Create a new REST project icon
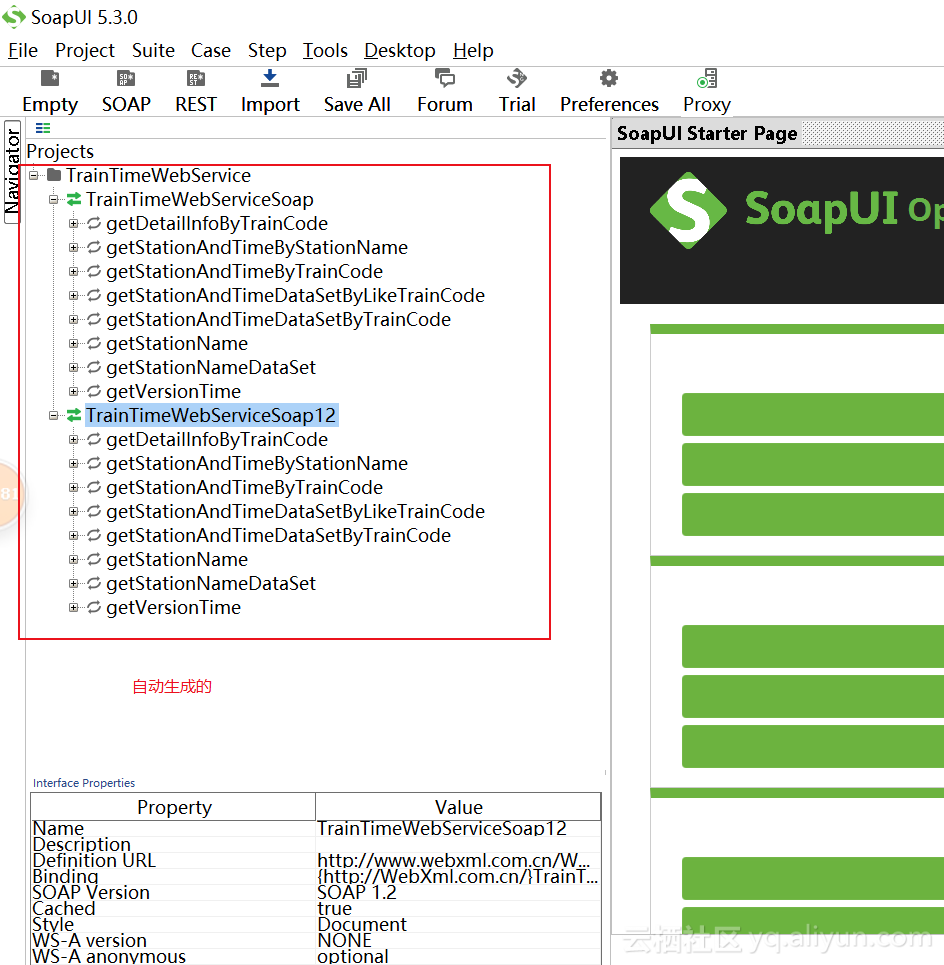The height and width of the screenshot is (965, 944). 196,79
